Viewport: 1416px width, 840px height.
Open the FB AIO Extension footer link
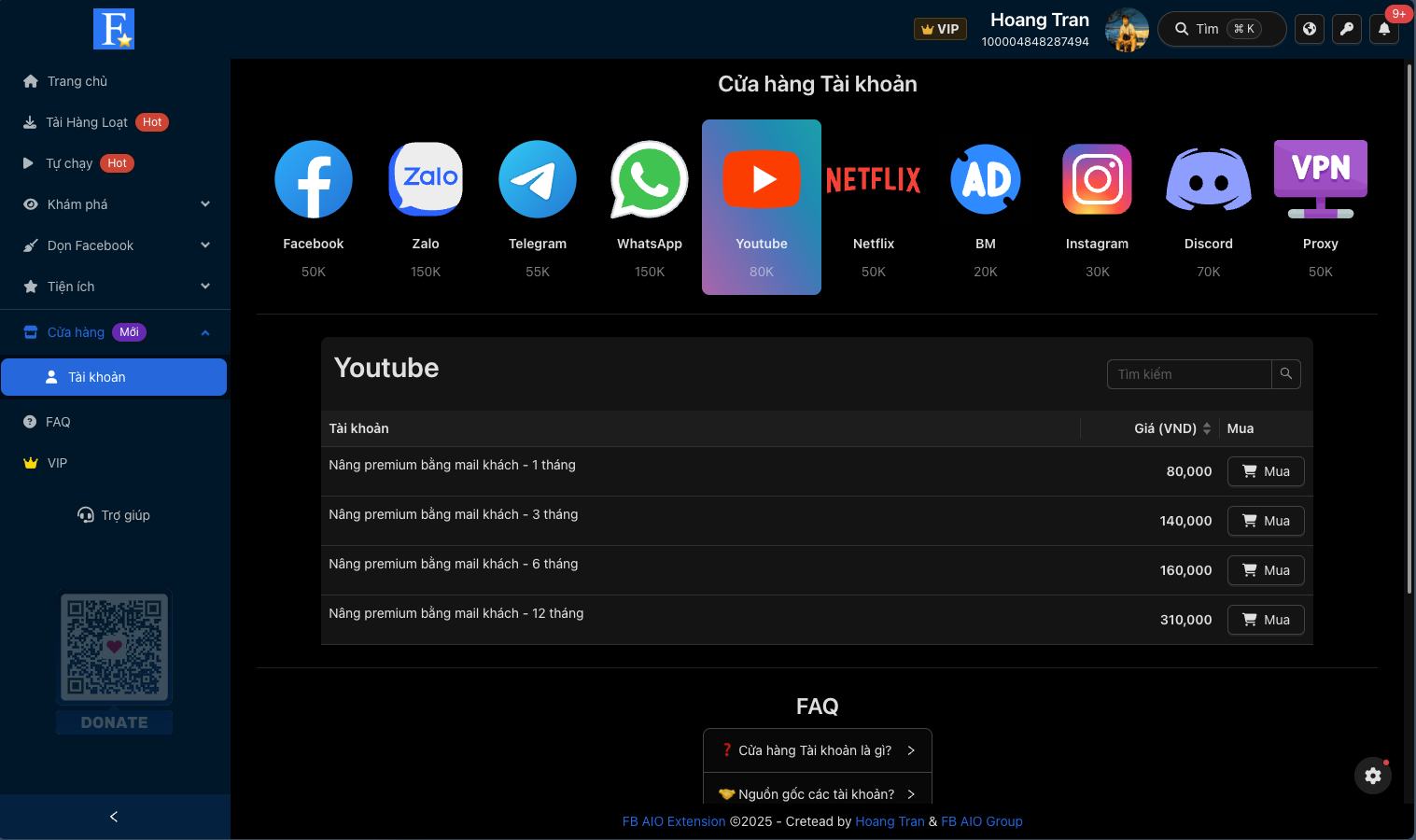click(x=674, y=821)
